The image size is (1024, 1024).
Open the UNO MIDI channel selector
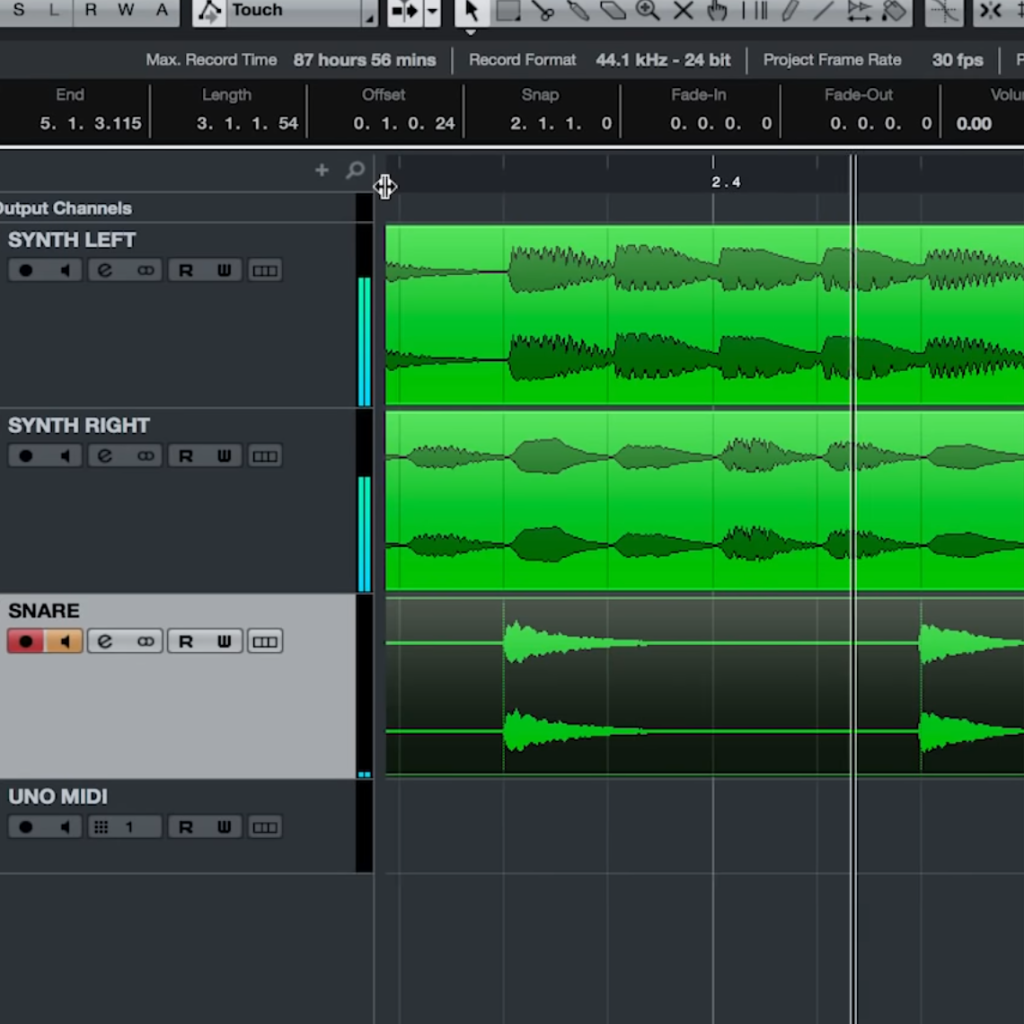coord(124,827)
